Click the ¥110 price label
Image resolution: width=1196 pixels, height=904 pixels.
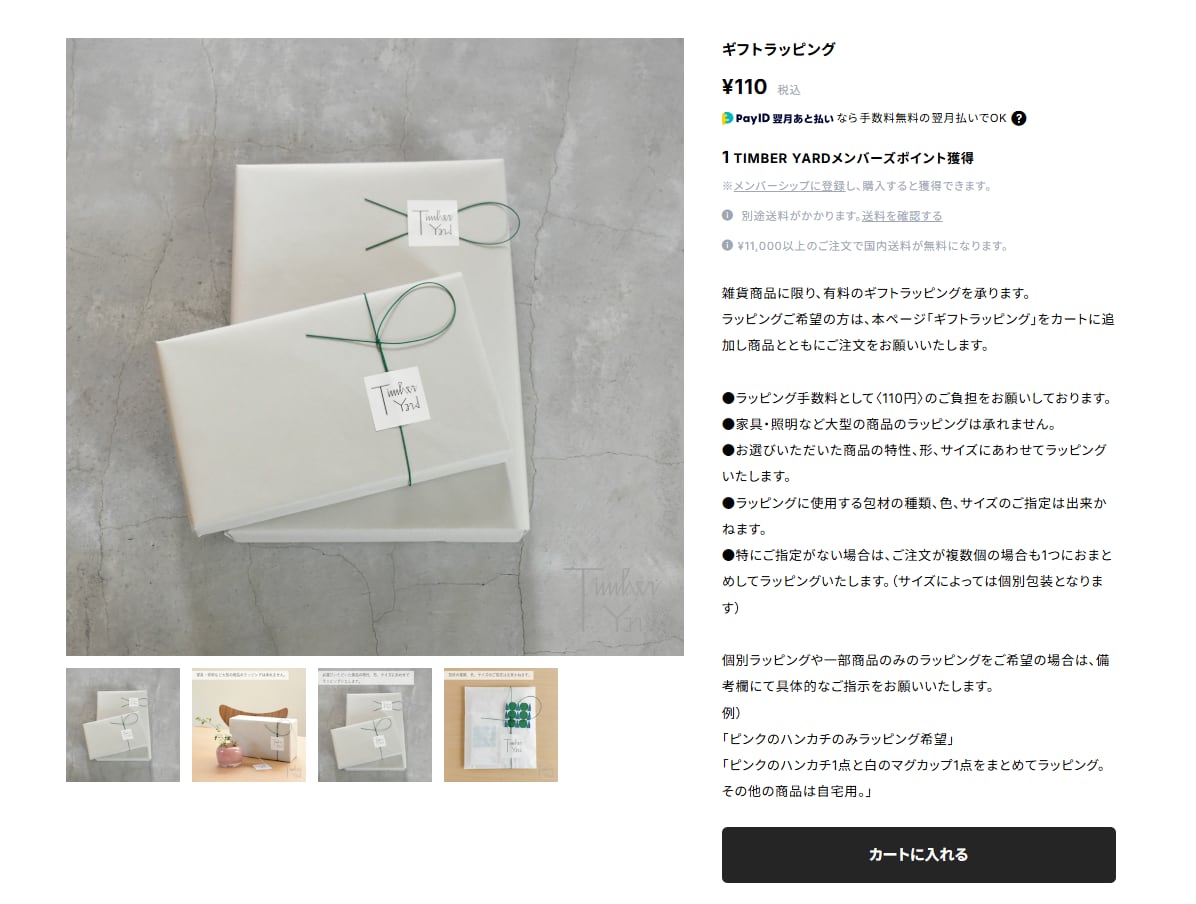pos(744,87)
